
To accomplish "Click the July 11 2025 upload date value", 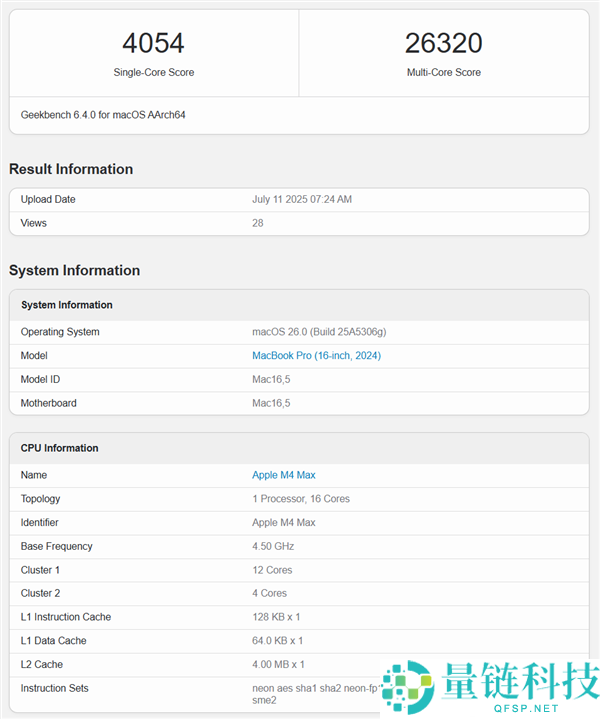I will click(301, 200).
